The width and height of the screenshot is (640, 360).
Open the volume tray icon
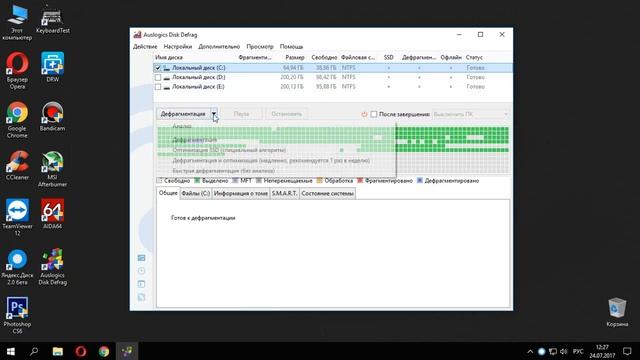564,351
